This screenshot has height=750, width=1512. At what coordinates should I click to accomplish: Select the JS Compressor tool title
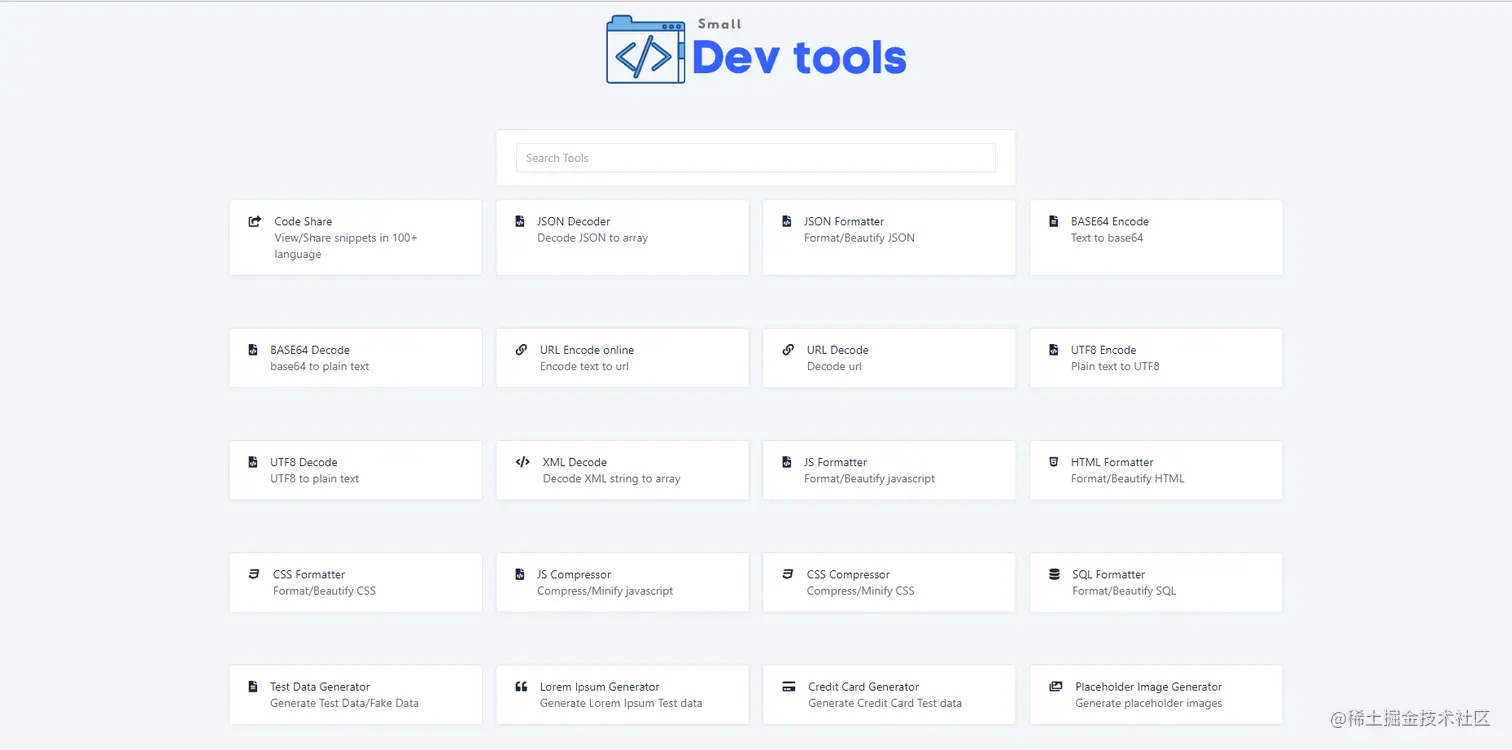tap(574, 575)
